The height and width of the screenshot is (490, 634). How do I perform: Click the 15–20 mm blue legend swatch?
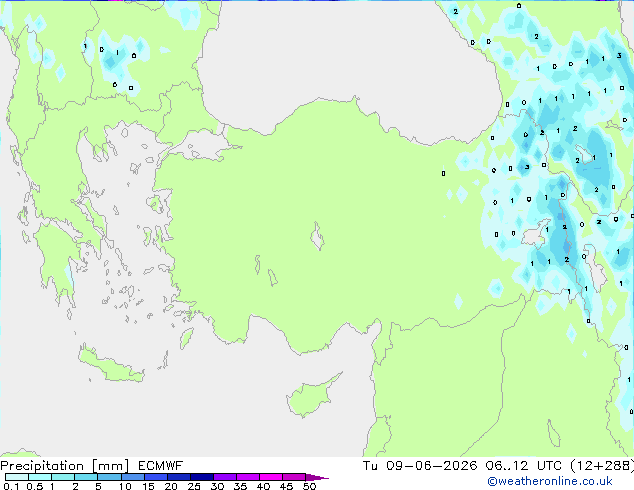click(x=155, y=477)
